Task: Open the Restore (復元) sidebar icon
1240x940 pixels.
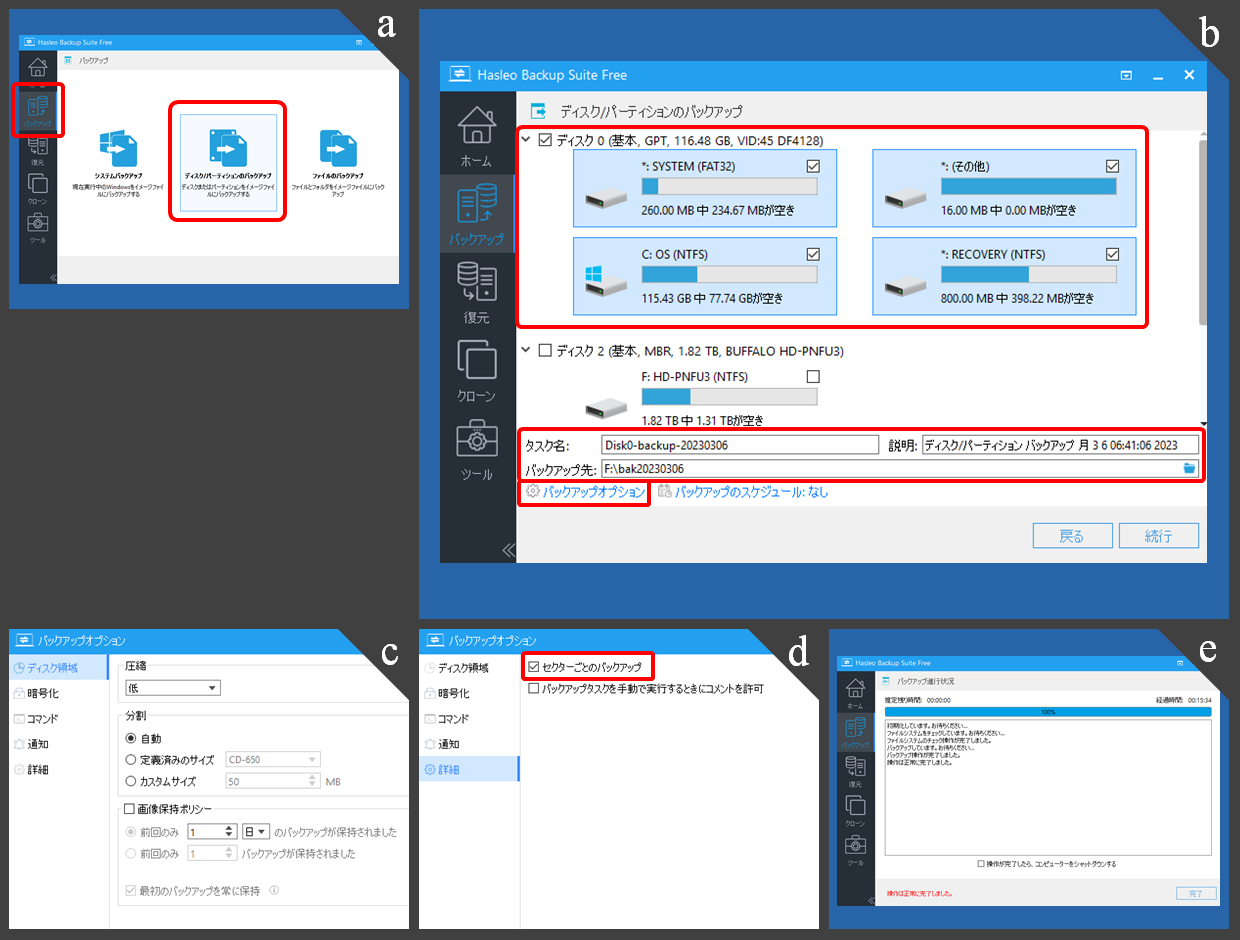Action: pos(476,282)
